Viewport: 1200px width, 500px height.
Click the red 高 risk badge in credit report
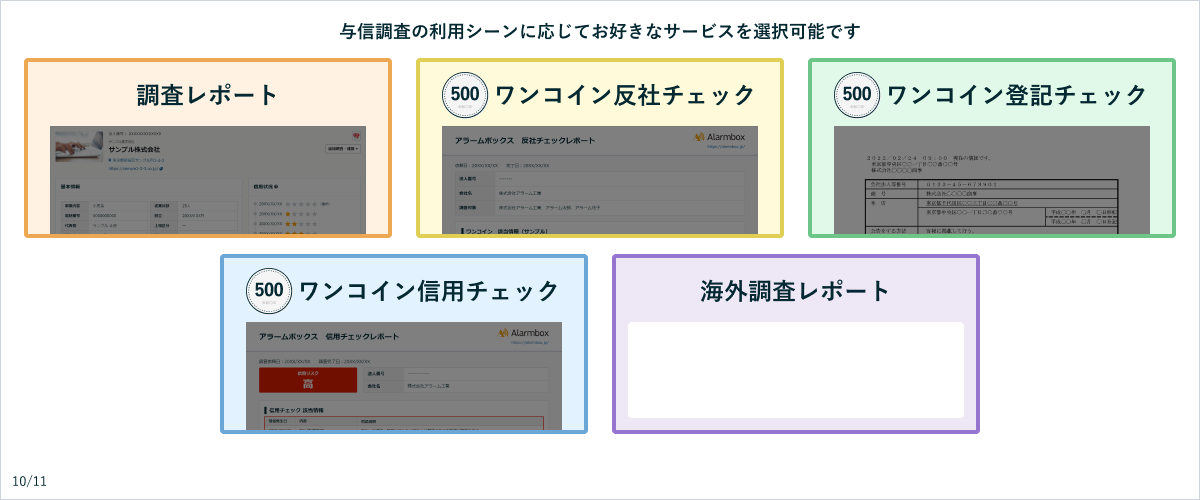[308, 380]
